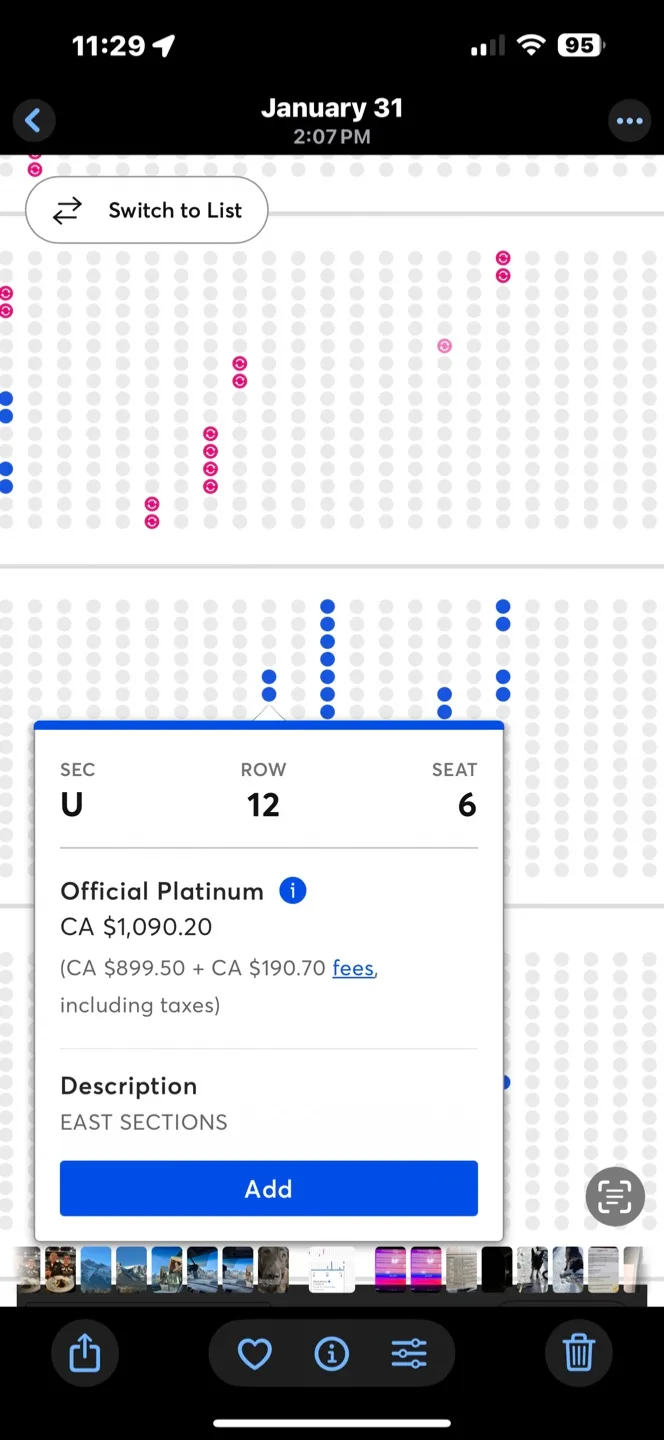
Task: Open the share sheet for this screenshot
Action: coord(85,1353)
